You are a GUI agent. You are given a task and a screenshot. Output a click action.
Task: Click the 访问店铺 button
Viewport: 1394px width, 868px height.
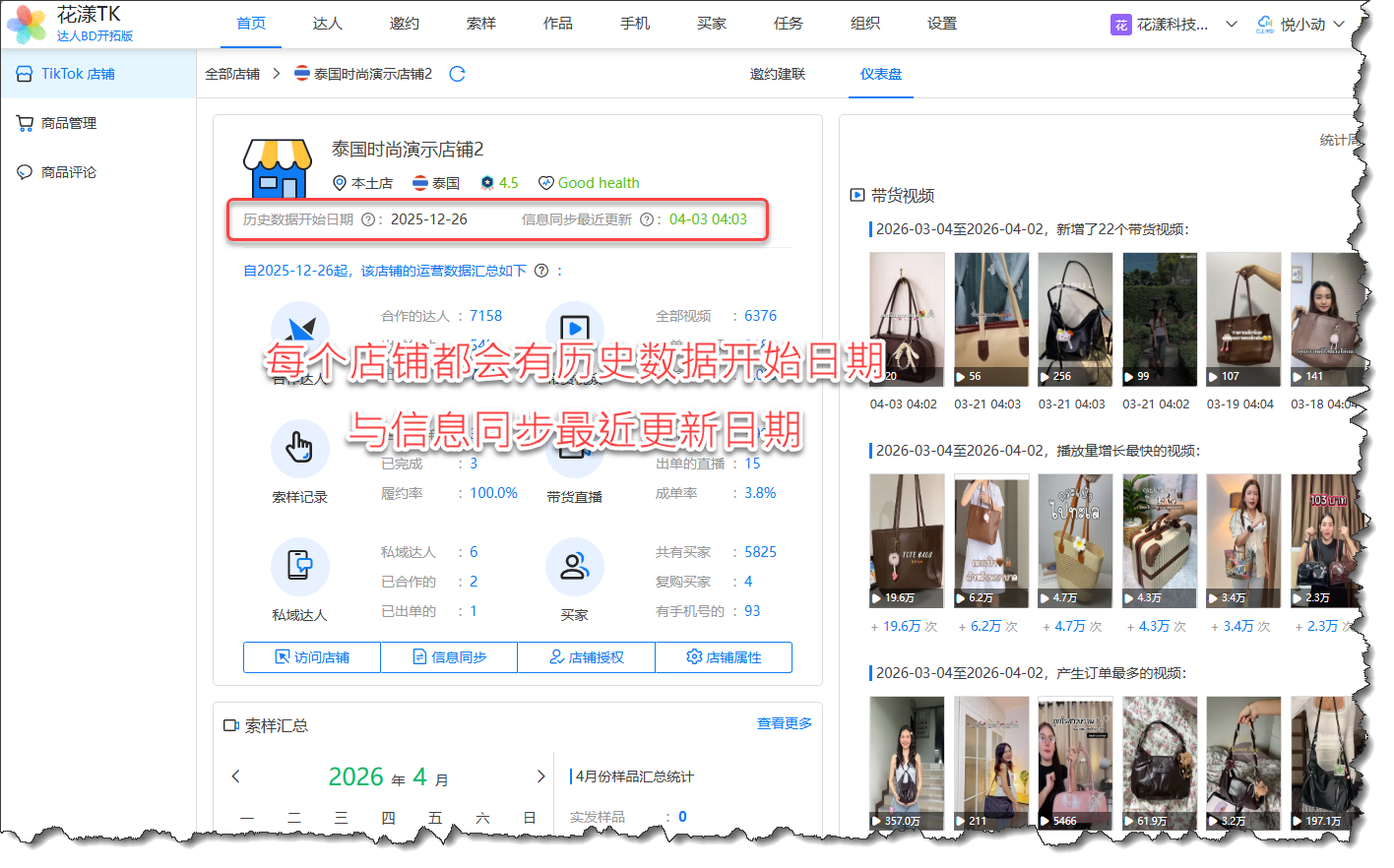(312, 657)
